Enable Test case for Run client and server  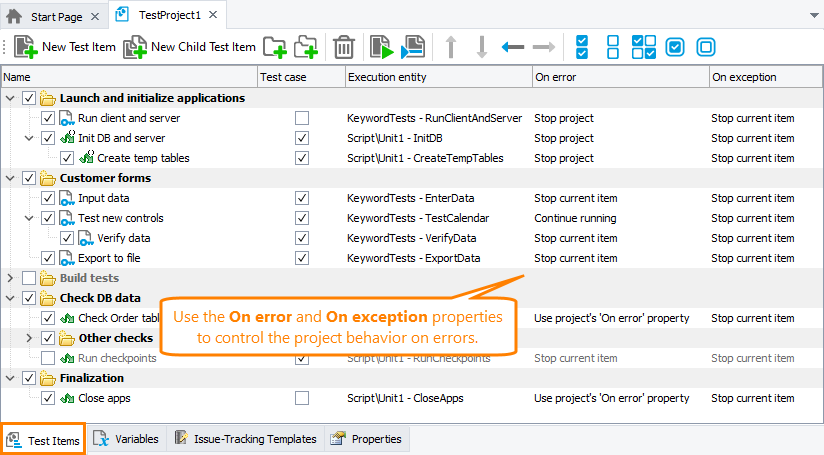(x=302, y=118)
